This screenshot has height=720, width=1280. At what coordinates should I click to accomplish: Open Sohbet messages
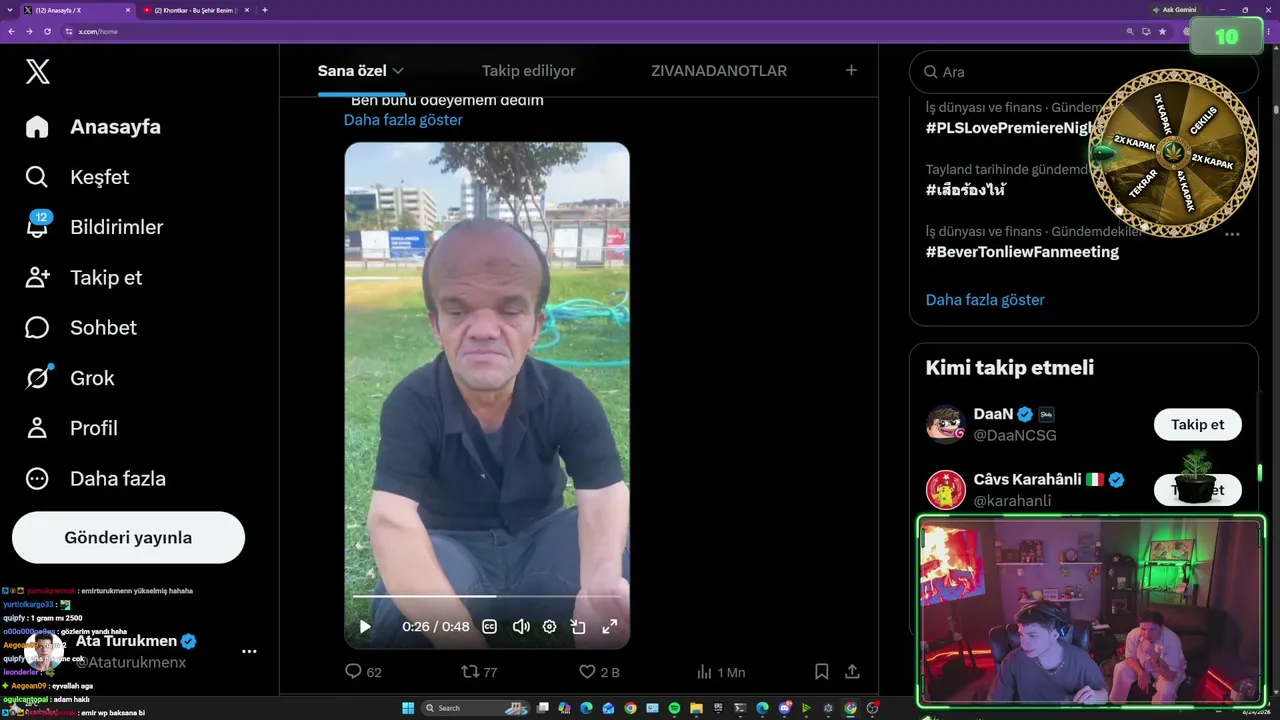tap(80, 327)
